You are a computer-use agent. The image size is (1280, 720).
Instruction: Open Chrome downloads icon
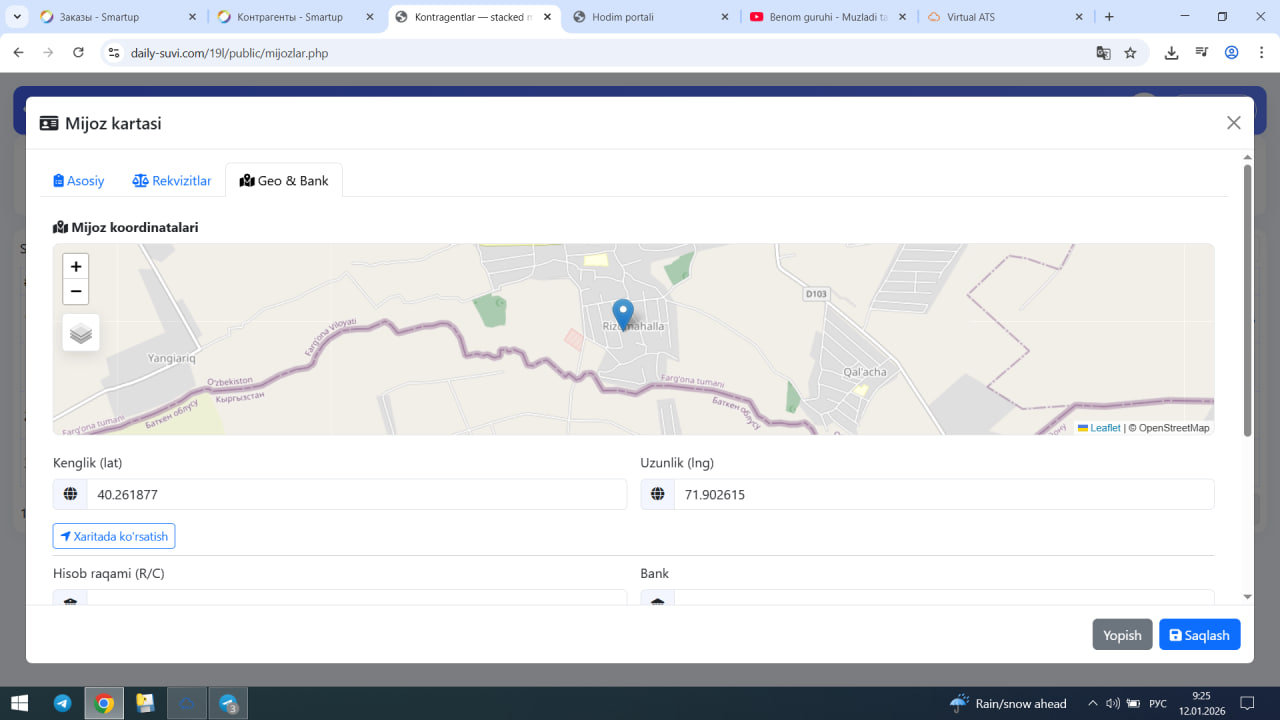point(1171,53)
